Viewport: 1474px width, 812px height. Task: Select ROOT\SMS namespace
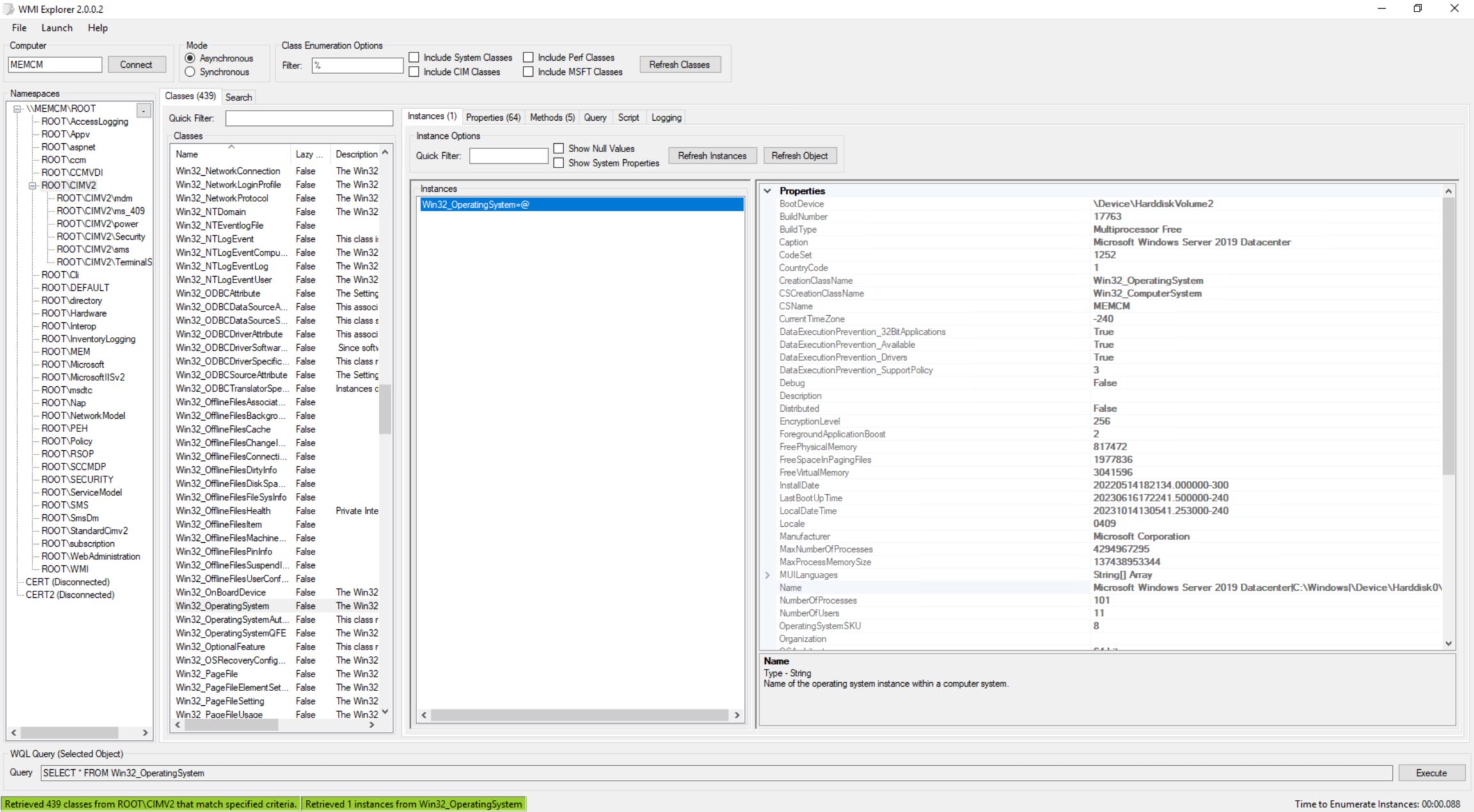(65, 505)
